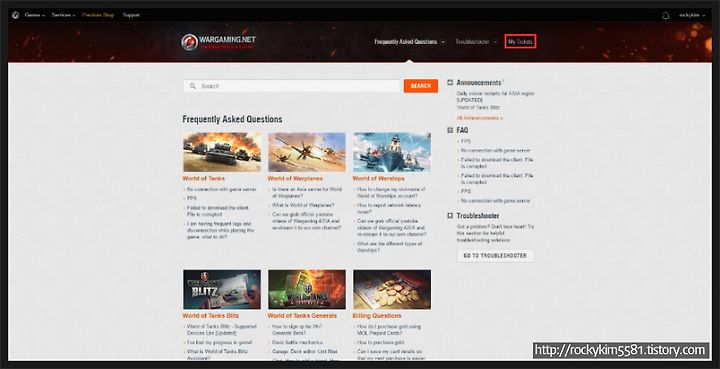Image resolution: width=720 pixels, height=369 pixels.
Task: Open change nickname of Warships account question
Action: 391,192
